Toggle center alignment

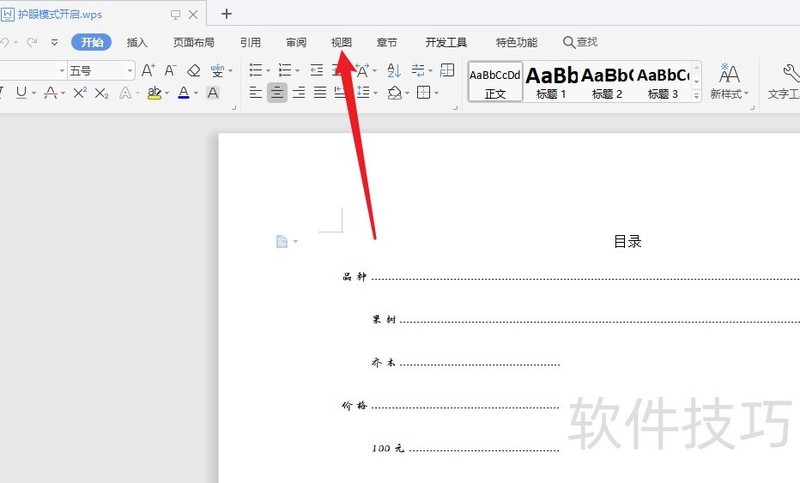(x=277, y=93)
